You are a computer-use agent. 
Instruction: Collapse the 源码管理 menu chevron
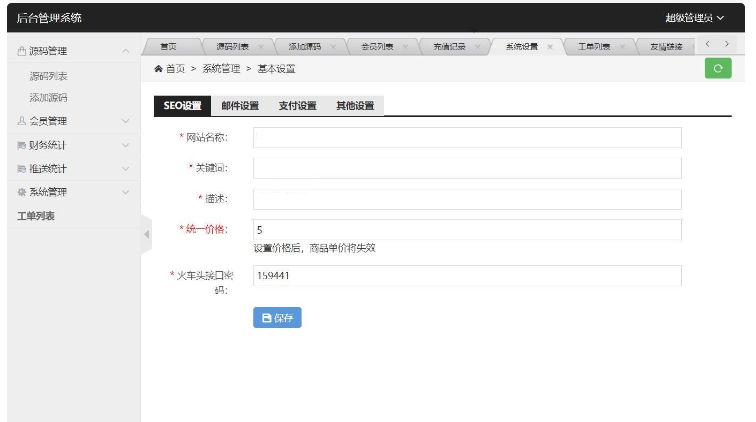coord(126,51)
